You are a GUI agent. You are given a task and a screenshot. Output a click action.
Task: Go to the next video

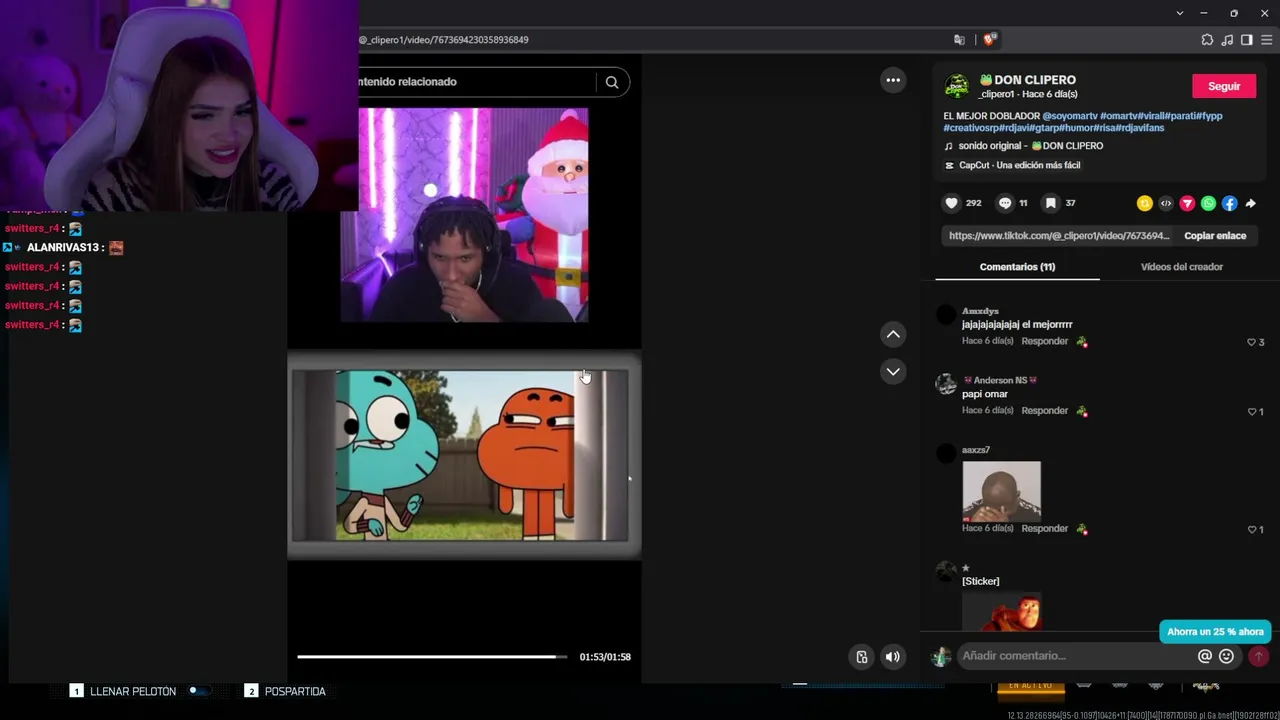coord(893,371)
